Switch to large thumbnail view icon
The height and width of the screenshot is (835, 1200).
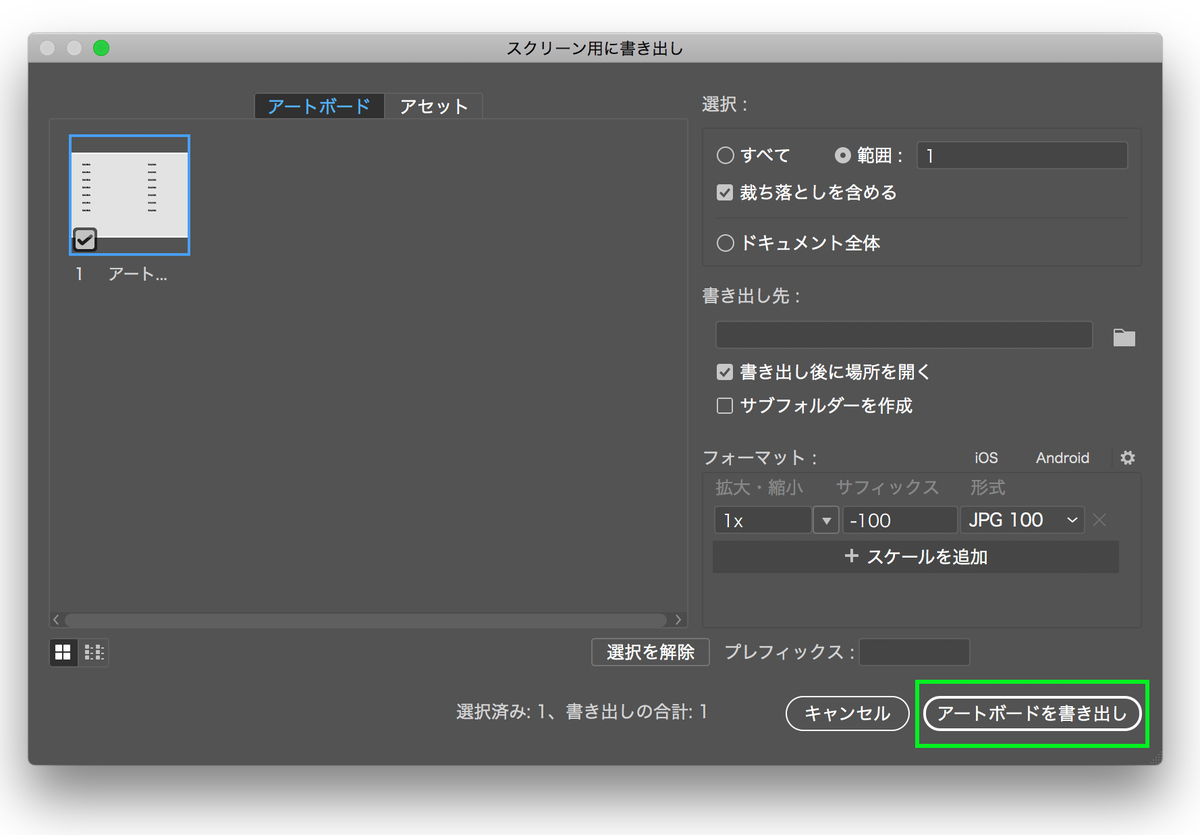coord(63,652)
